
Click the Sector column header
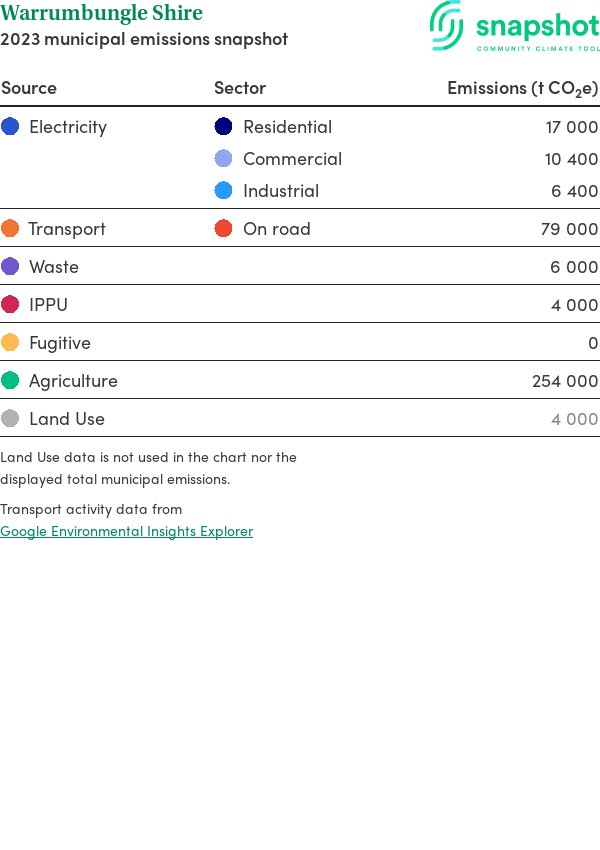pyautogui.click(x=240, y=88)
